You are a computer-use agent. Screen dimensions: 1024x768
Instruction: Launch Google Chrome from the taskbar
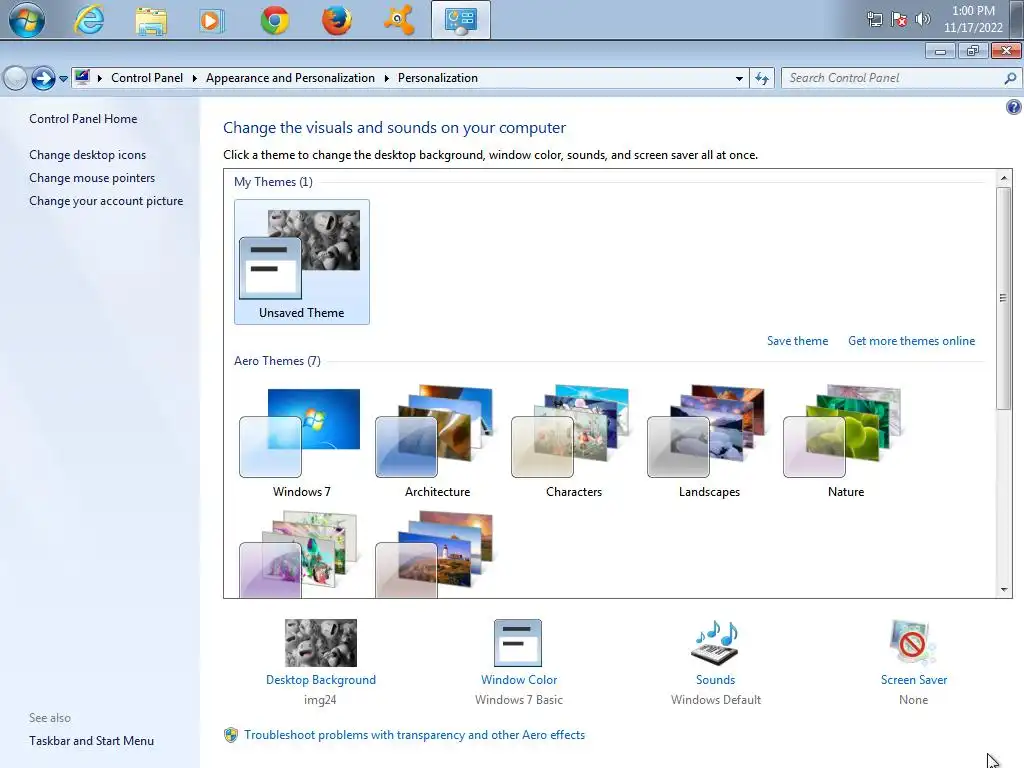coord(274,20)
